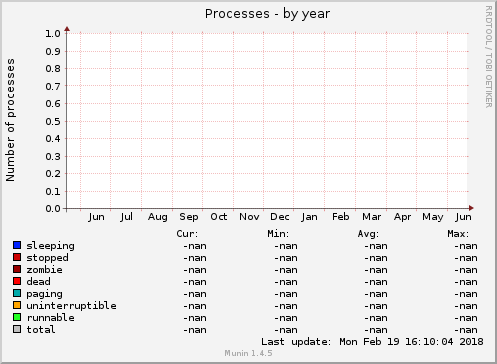Click the 'Max:' column header

tap(458, 234)
